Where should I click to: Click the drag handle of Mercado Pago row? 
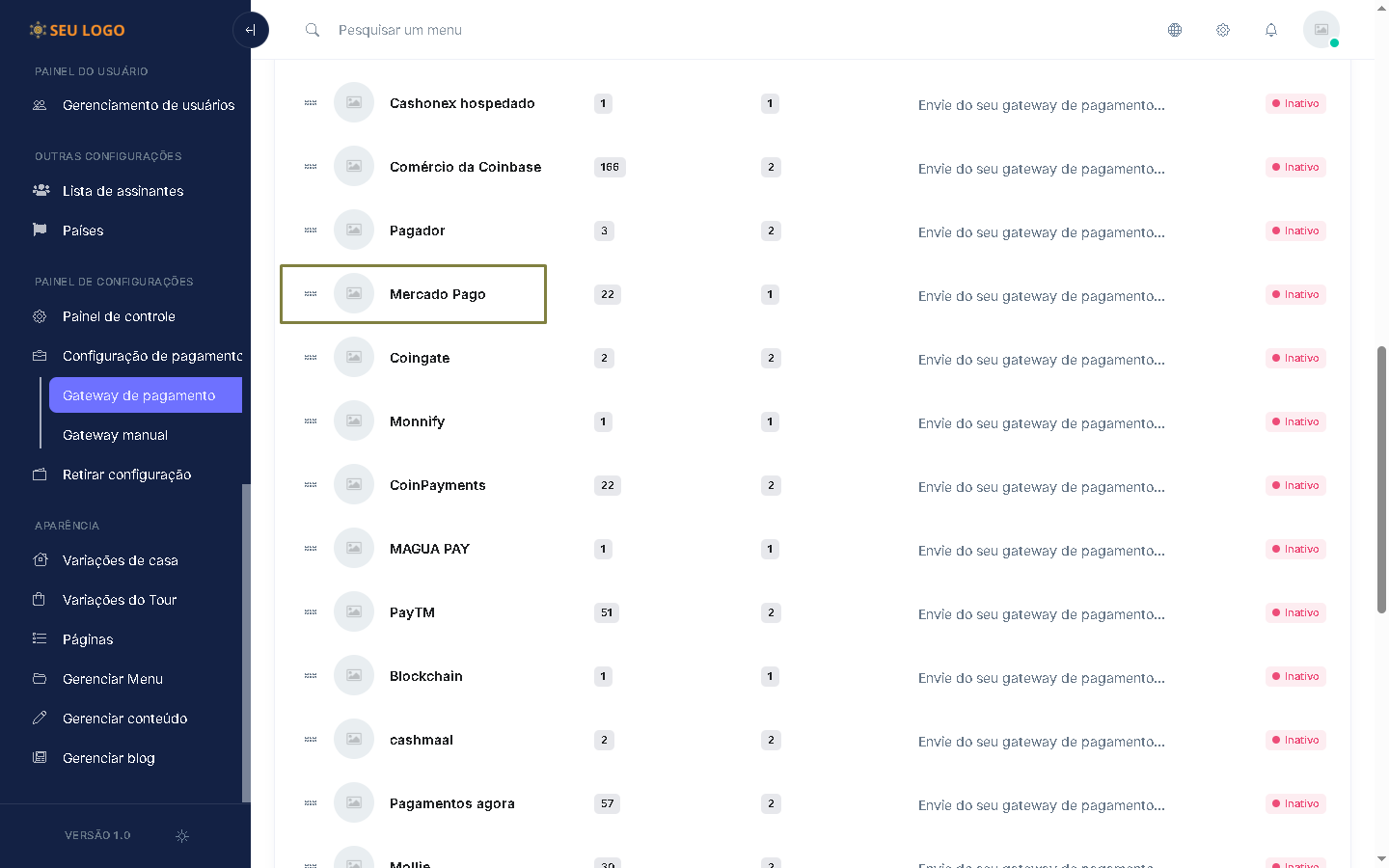[x=311, y=294]
